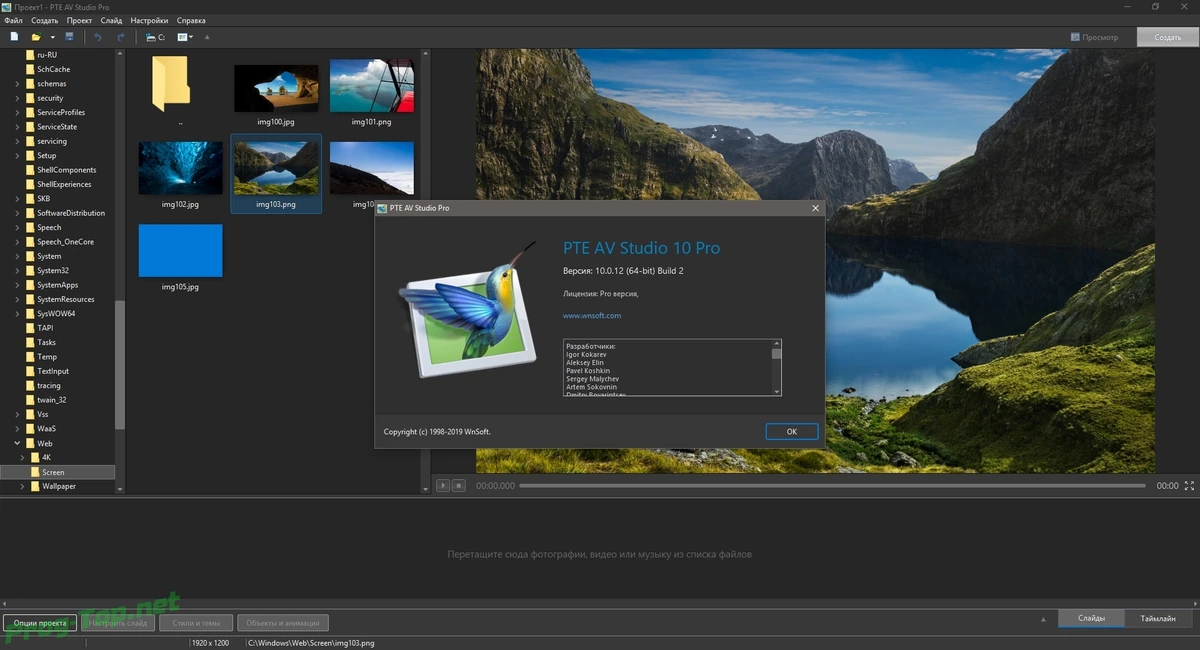Select developer Igor Kokarev in list

(x=587, y=354)
